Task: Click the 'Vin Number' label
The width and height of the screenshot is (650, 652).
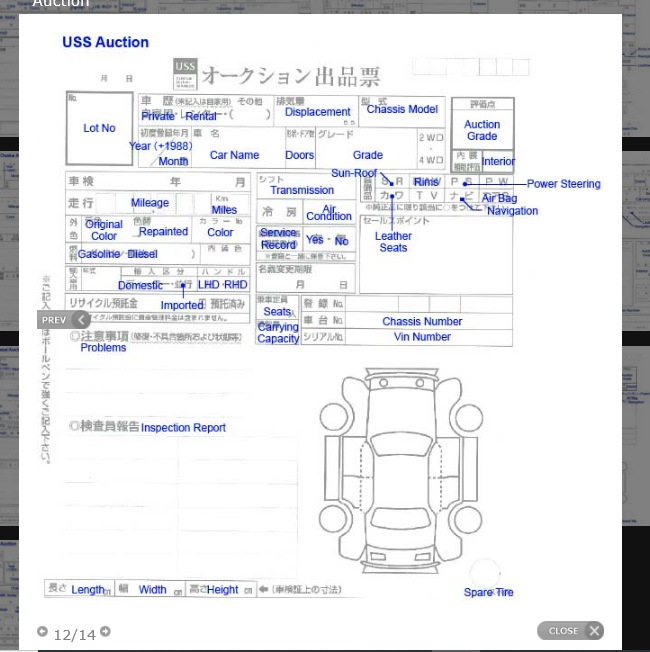Action: [422, 337]
